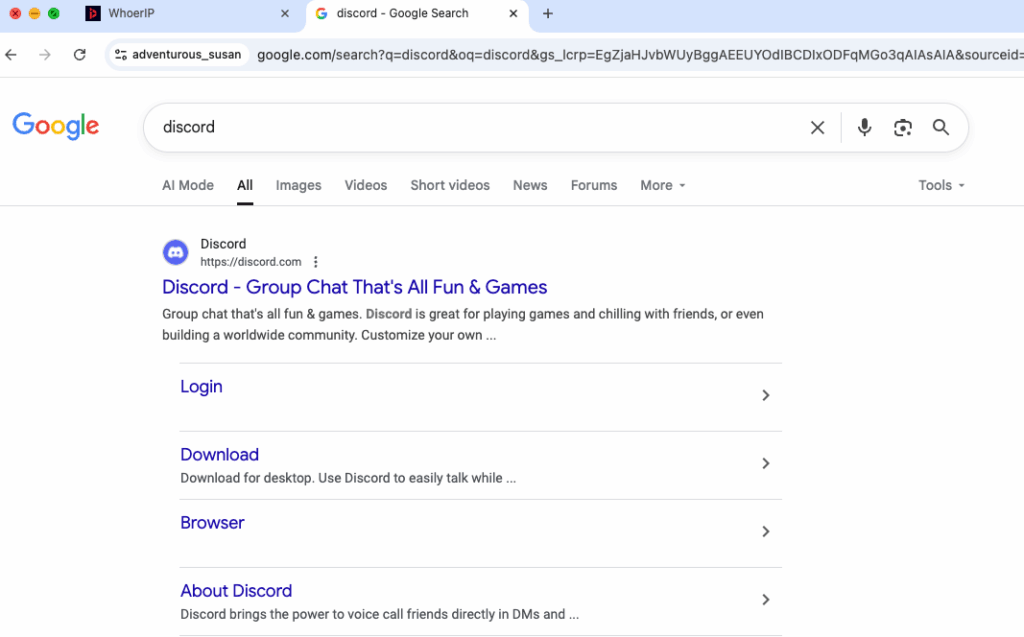1024x637 pixels.
Task: Switch to AI Mode
Action: 188,186
